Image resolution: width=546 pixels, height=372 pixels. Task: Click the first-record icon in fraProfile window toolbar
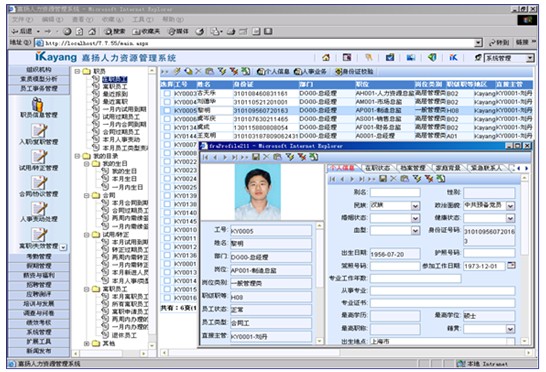[x=205, y=157]
